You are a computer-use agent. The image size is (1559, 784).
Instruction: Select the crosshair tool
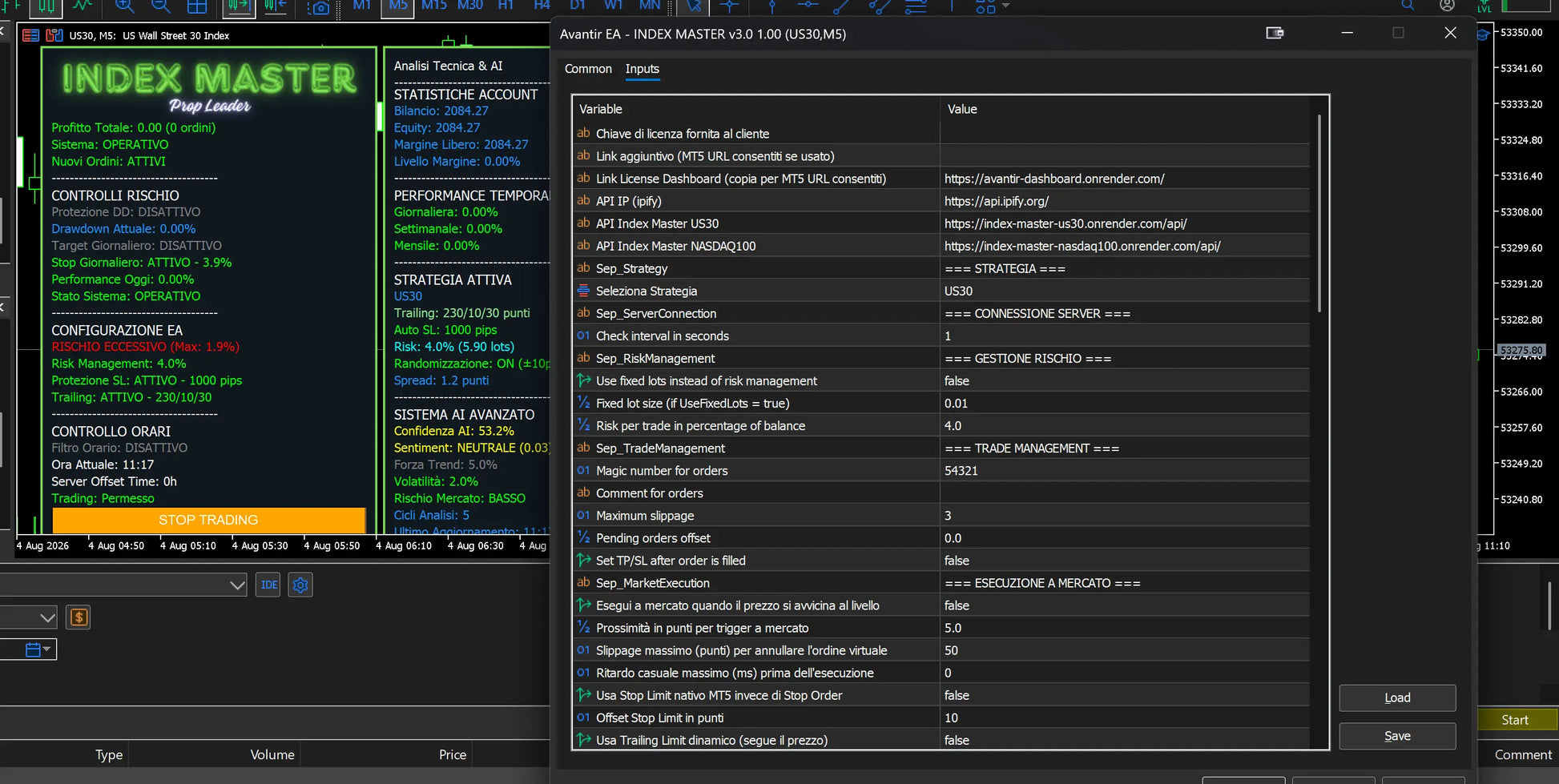coord(729,6)
